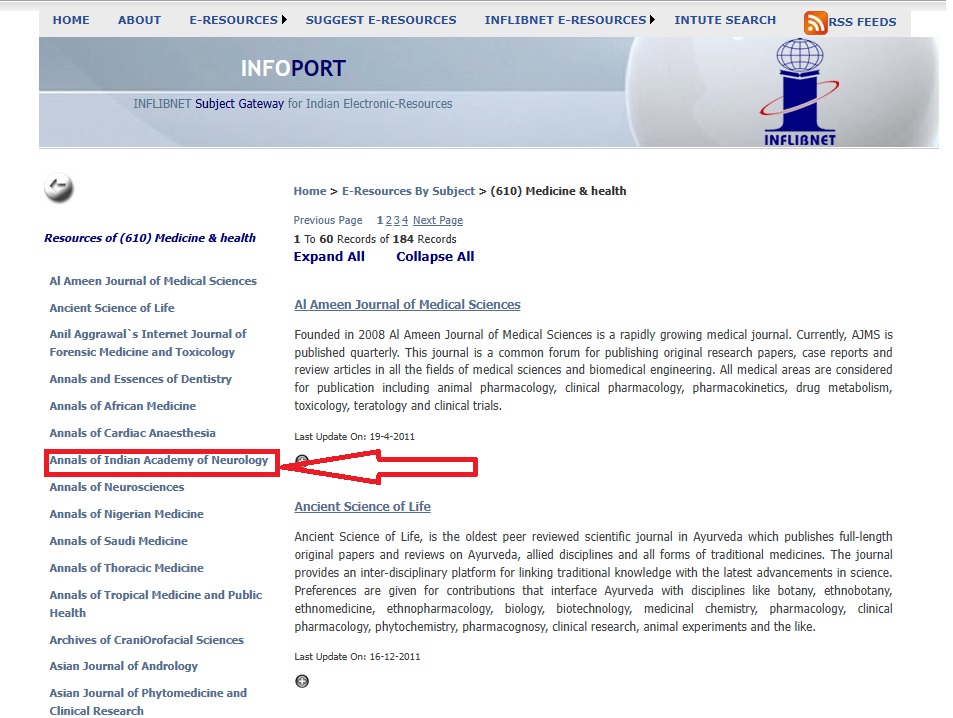The image size is (953, 718).
Task: Select Al Ameen Journal of Medical Sciences in sidebar
Action: [x=153, y=281]
